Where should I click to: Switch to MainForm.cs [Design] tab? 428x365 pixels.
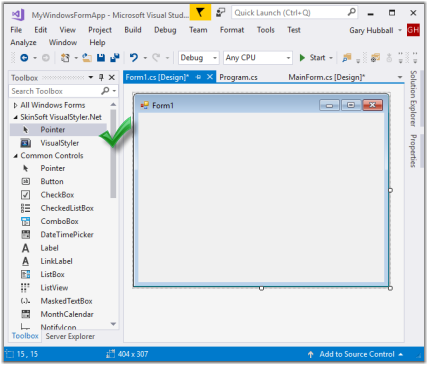click(x=326, y=77)
